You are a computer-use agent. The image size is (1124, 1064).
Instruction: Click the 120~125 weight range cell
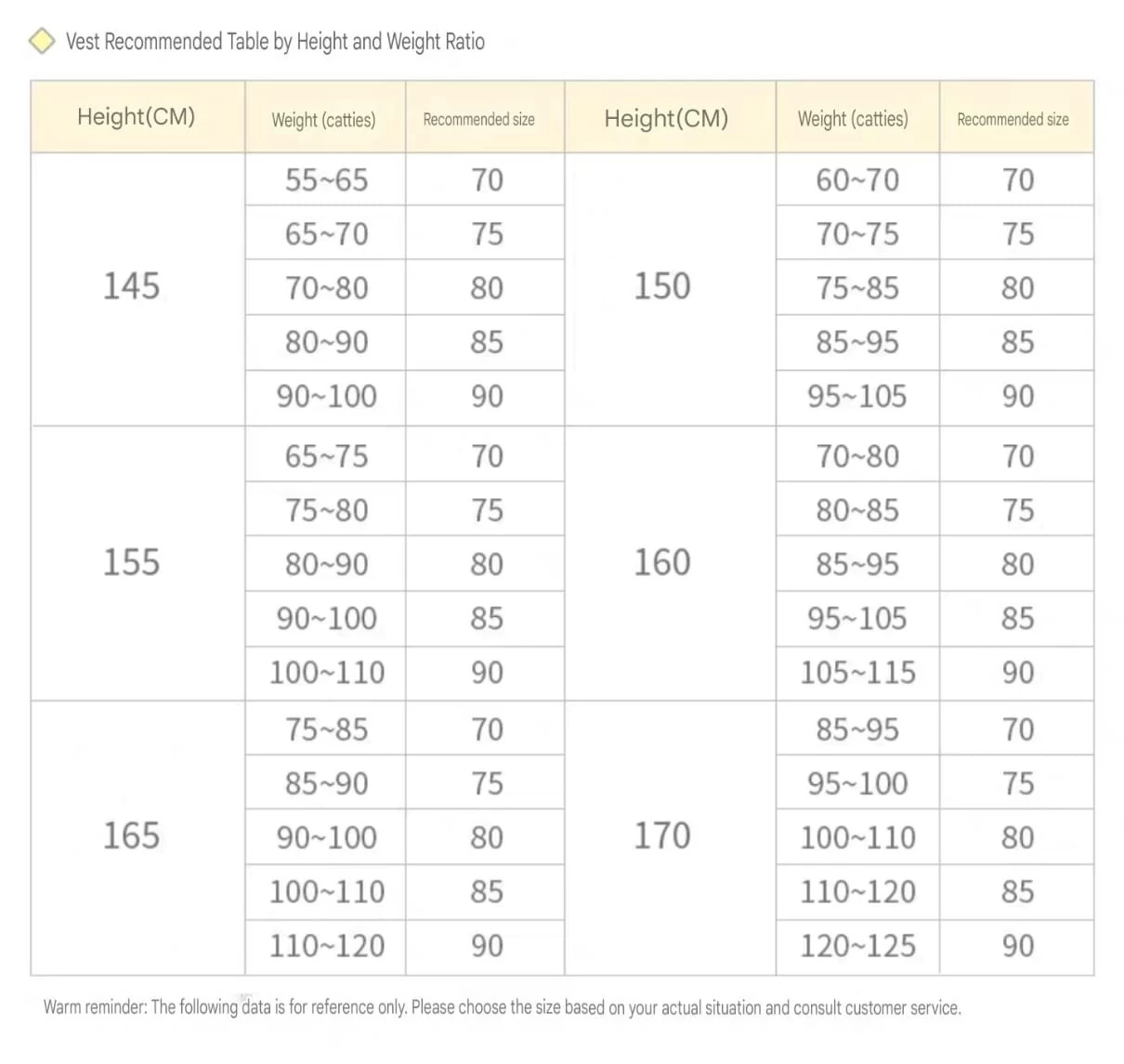857,945
